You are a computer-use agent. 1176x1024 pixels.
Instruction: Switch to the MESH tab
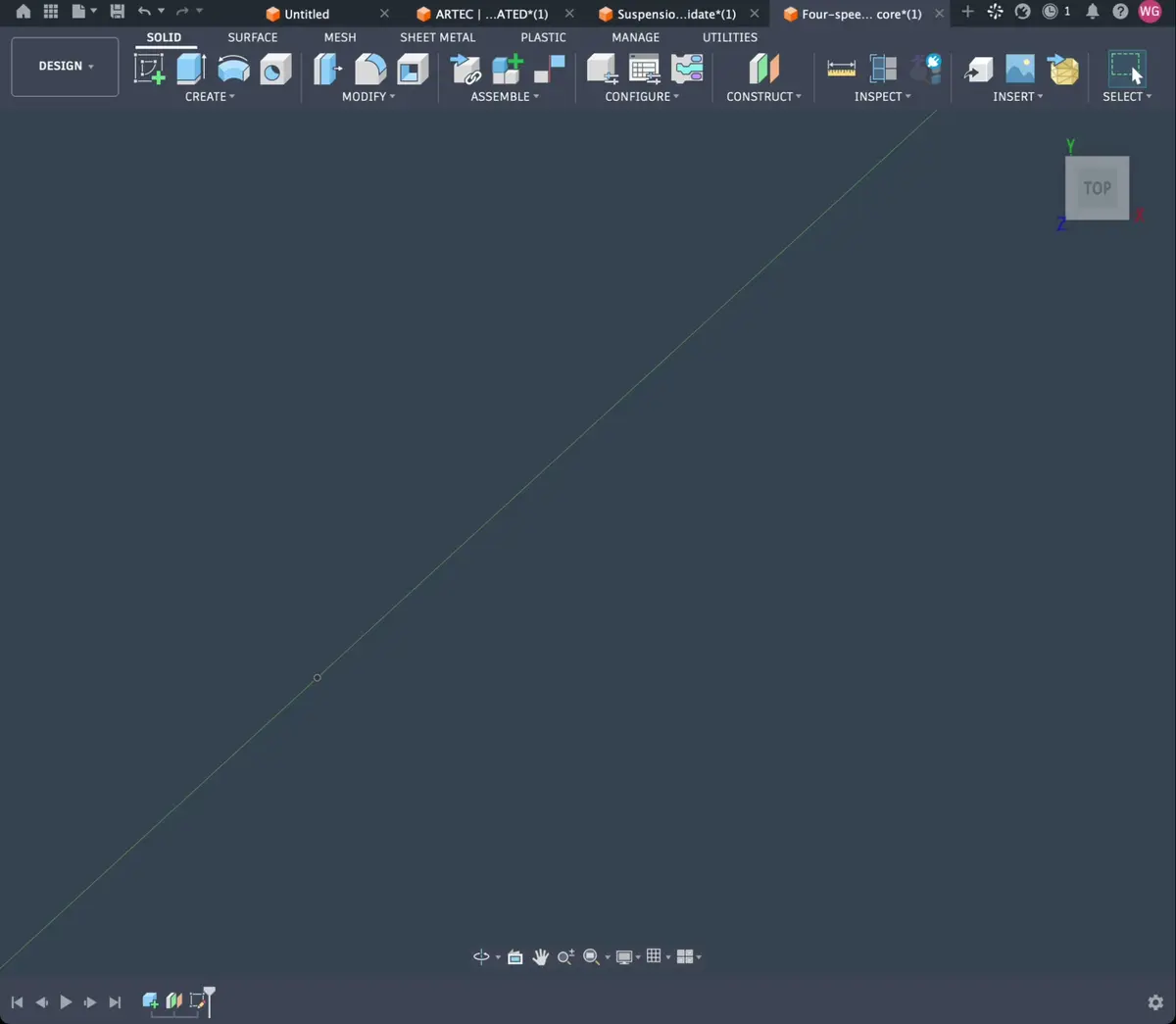[x=340, y=37]
